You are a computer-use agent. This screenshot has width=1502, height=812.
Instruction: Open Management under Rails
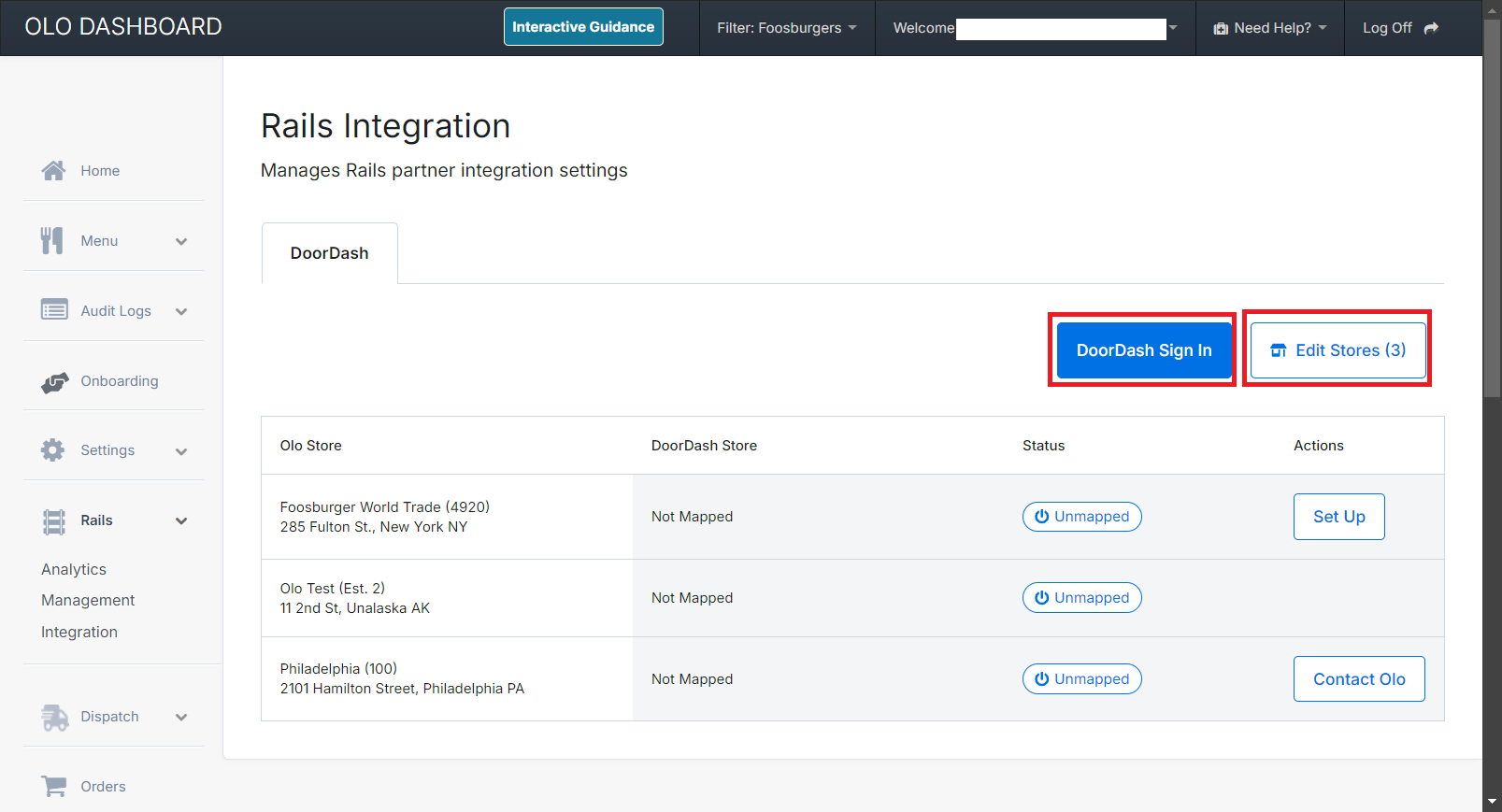(x=88, y=600)
